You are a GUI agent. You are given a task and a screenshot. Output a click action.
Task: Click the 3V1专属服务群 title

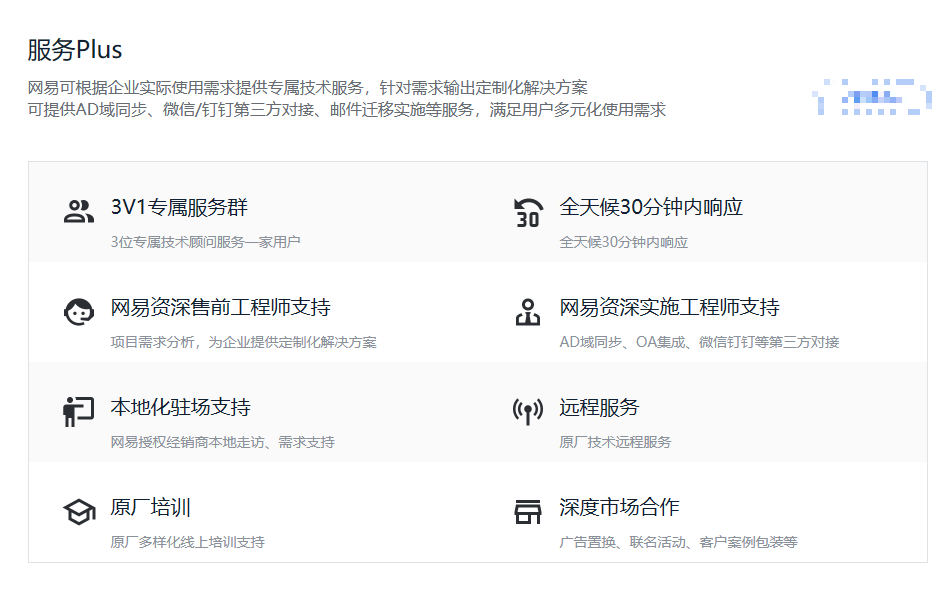[x=179, y=207]
